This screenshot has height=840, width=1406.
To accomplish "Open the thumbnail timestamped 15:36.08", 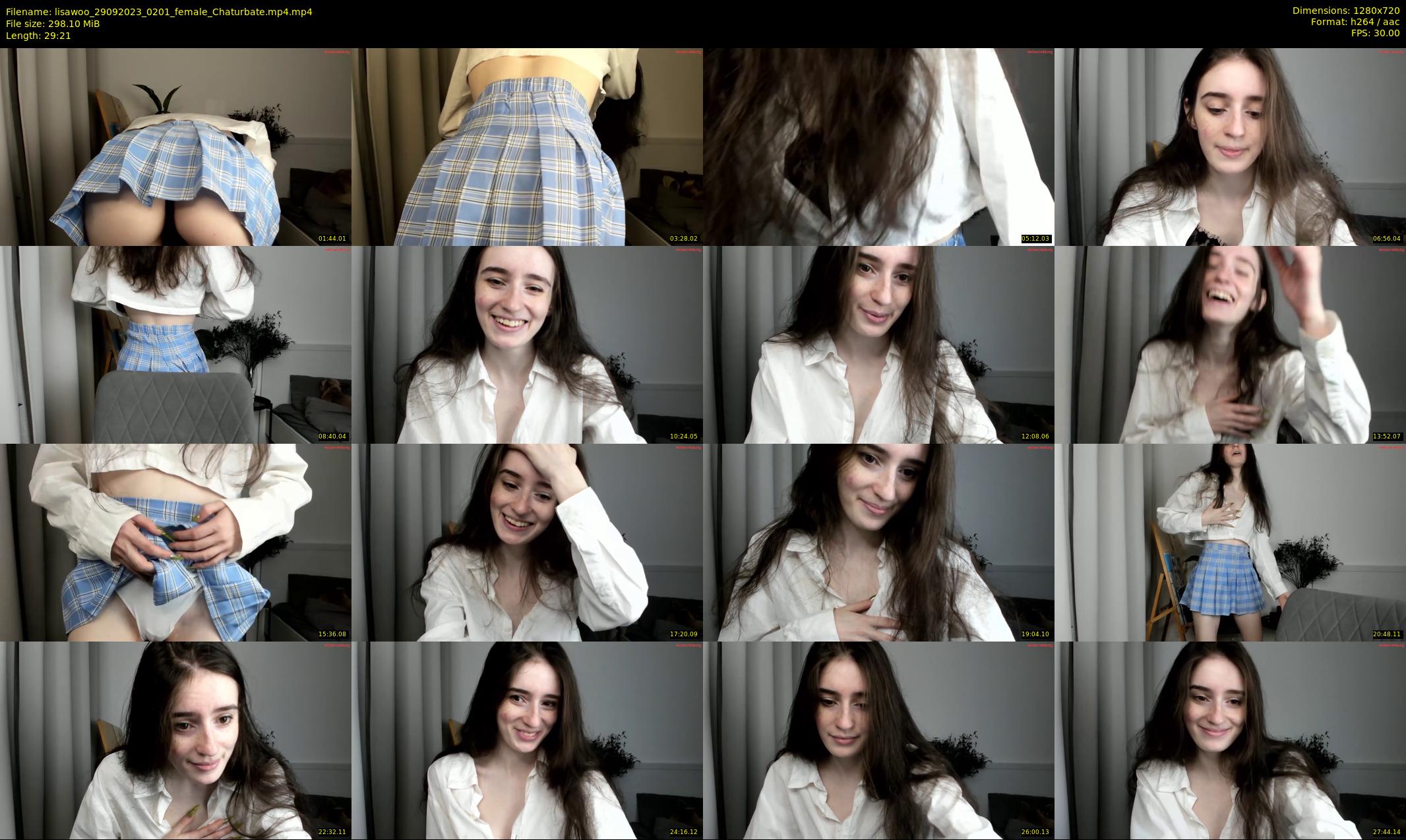I will click(x=175, y=542).
